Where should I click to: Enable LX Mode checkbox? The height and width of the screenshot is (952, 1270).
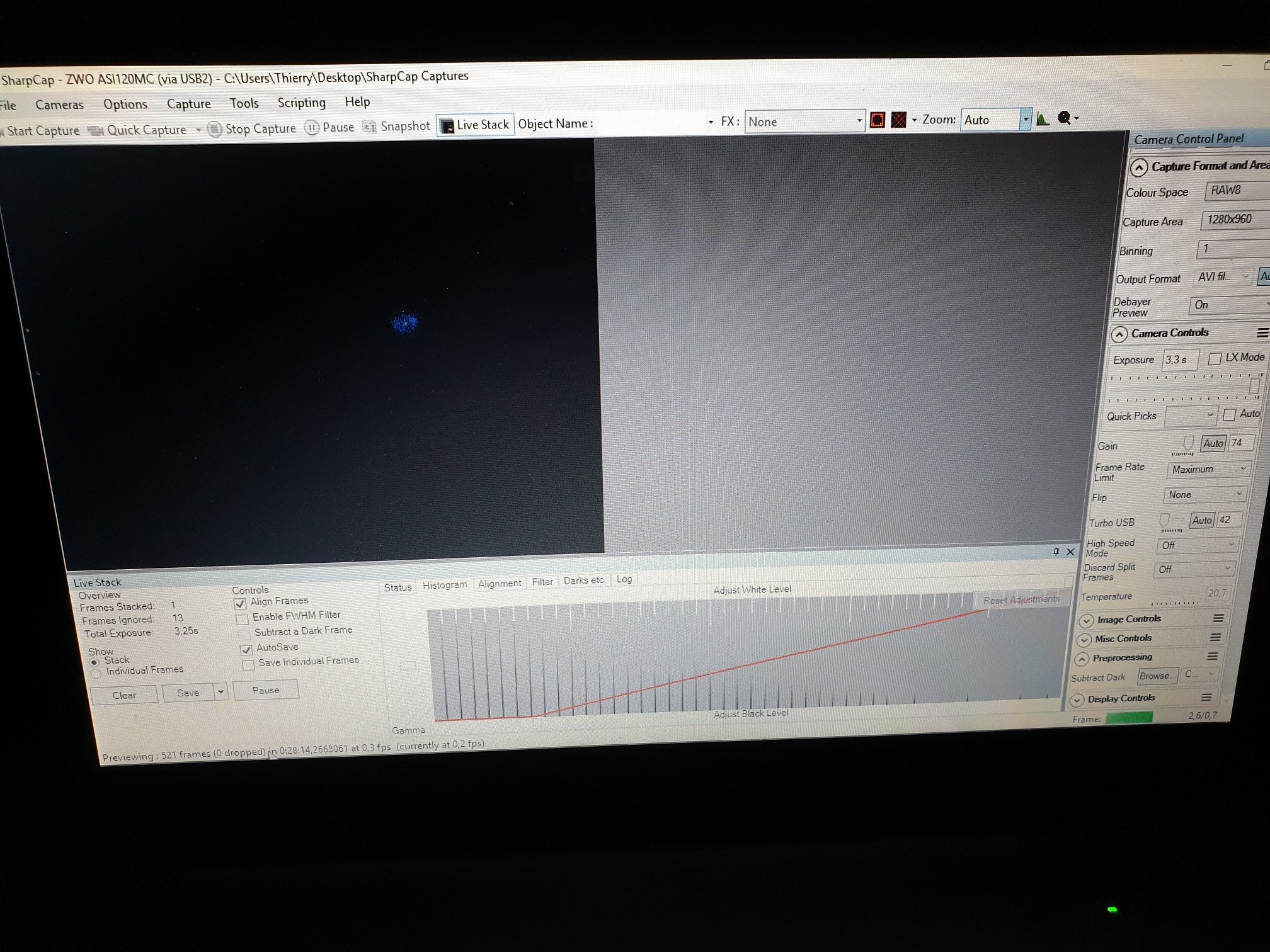1215,358
